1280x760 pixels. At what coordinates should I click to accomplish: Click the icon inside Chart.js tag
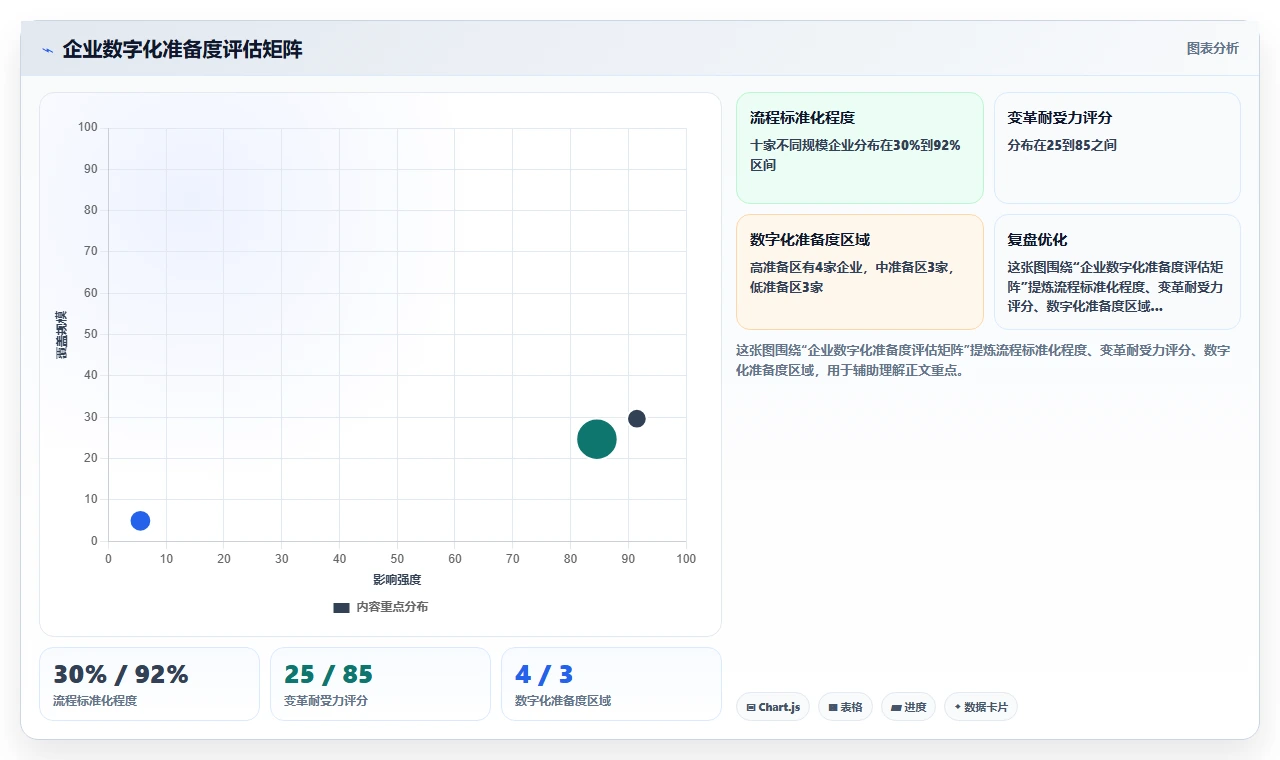(751, 707)
